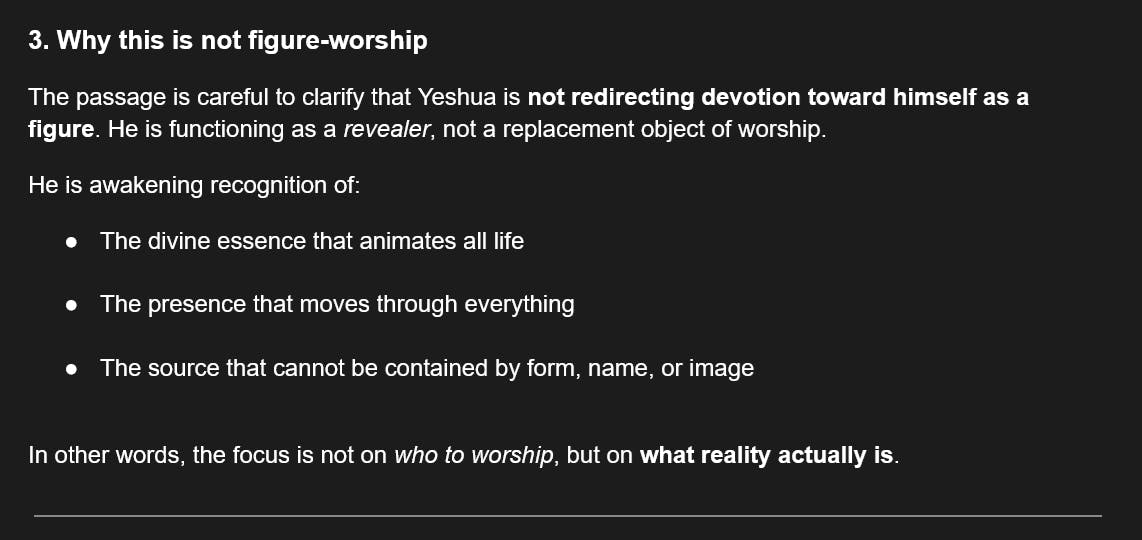Click the bullet about the source uncontained by form

click(x=426, y=368)
